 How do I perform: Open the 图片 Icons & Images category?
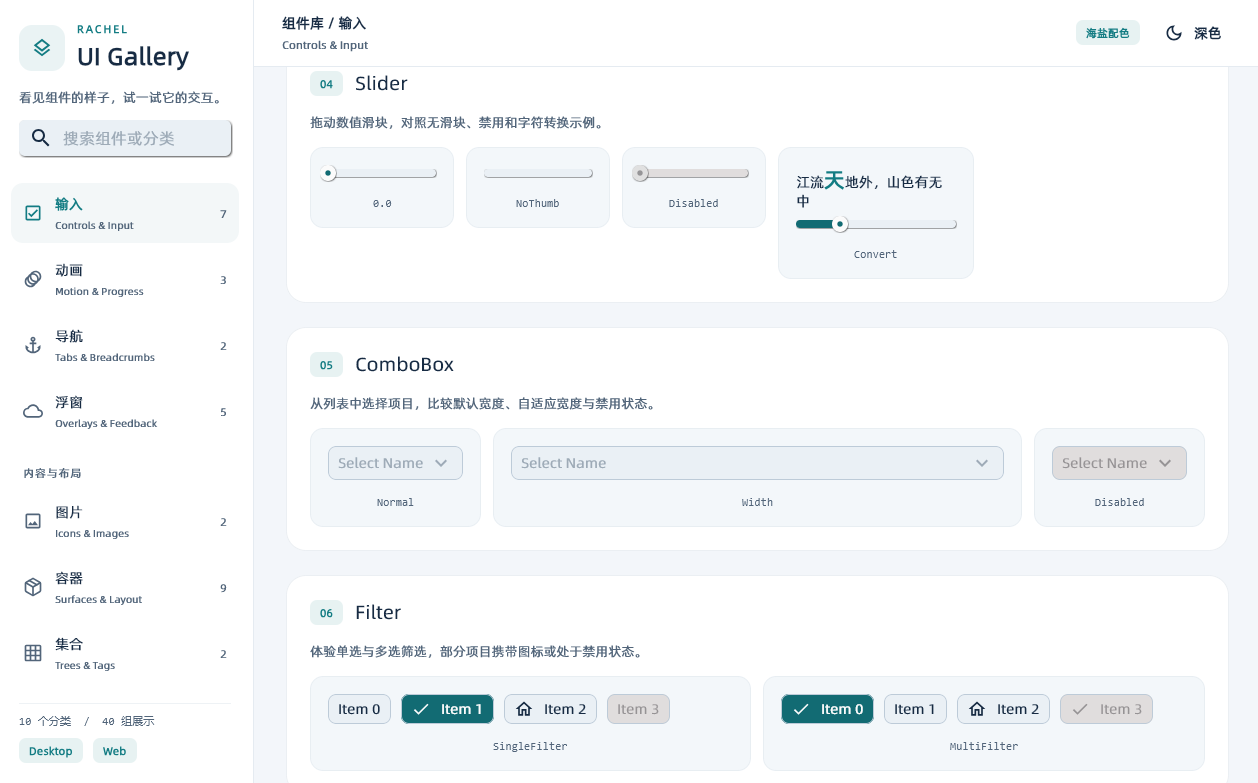click(125, 521)
